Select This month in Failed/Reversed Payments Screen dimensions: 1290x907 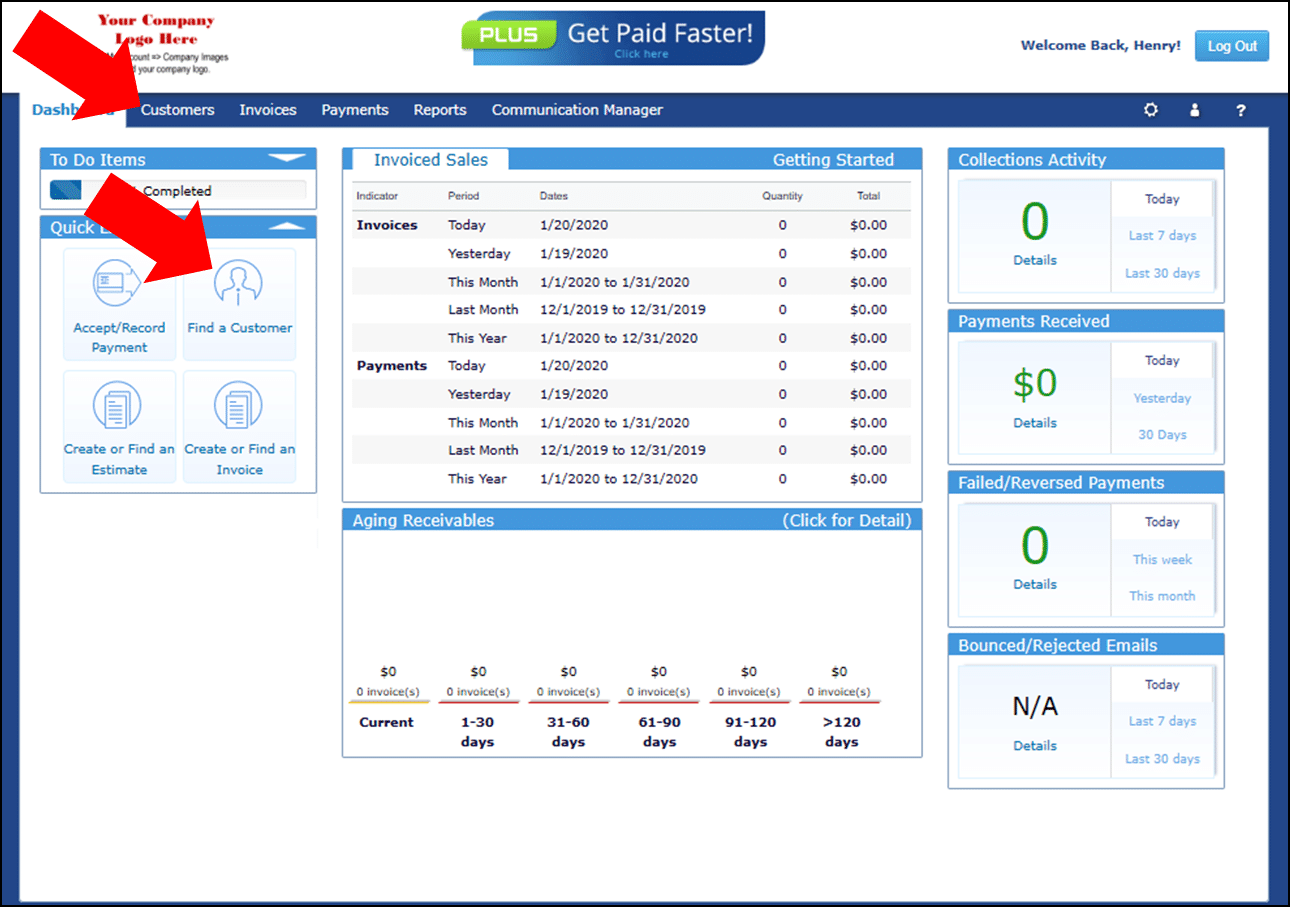tap(1162, 596)
